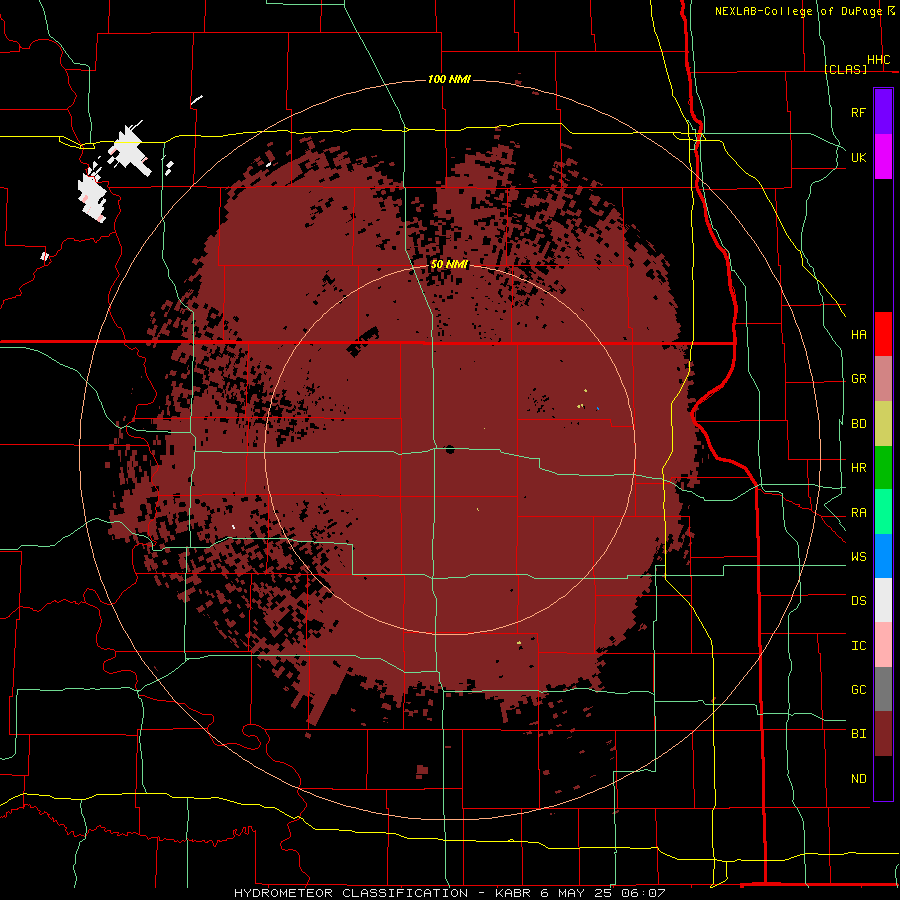Click the black radar site dot at center

449,449
